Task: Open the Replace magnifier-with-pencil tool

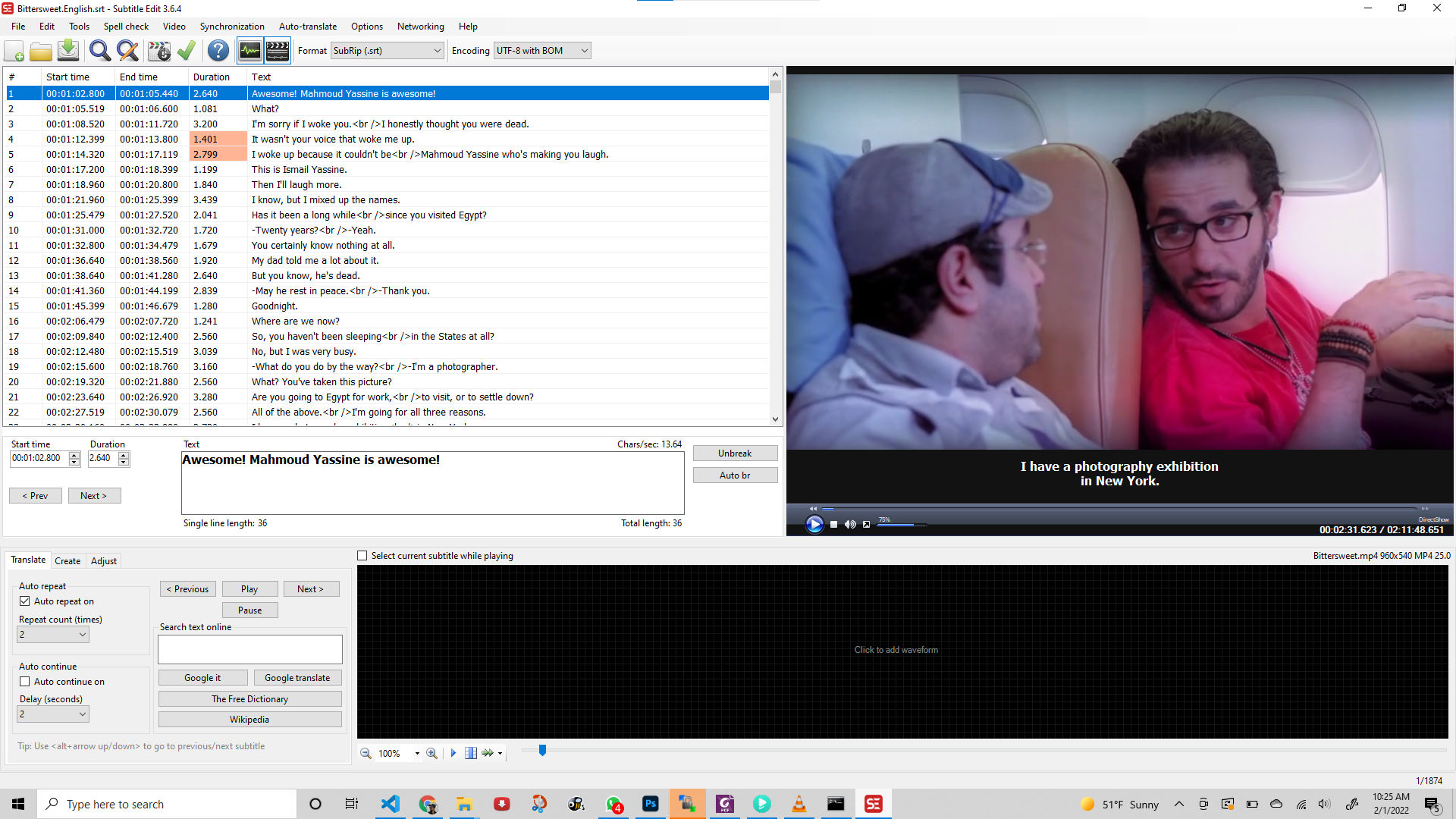Action: click(x=127, y=51)
